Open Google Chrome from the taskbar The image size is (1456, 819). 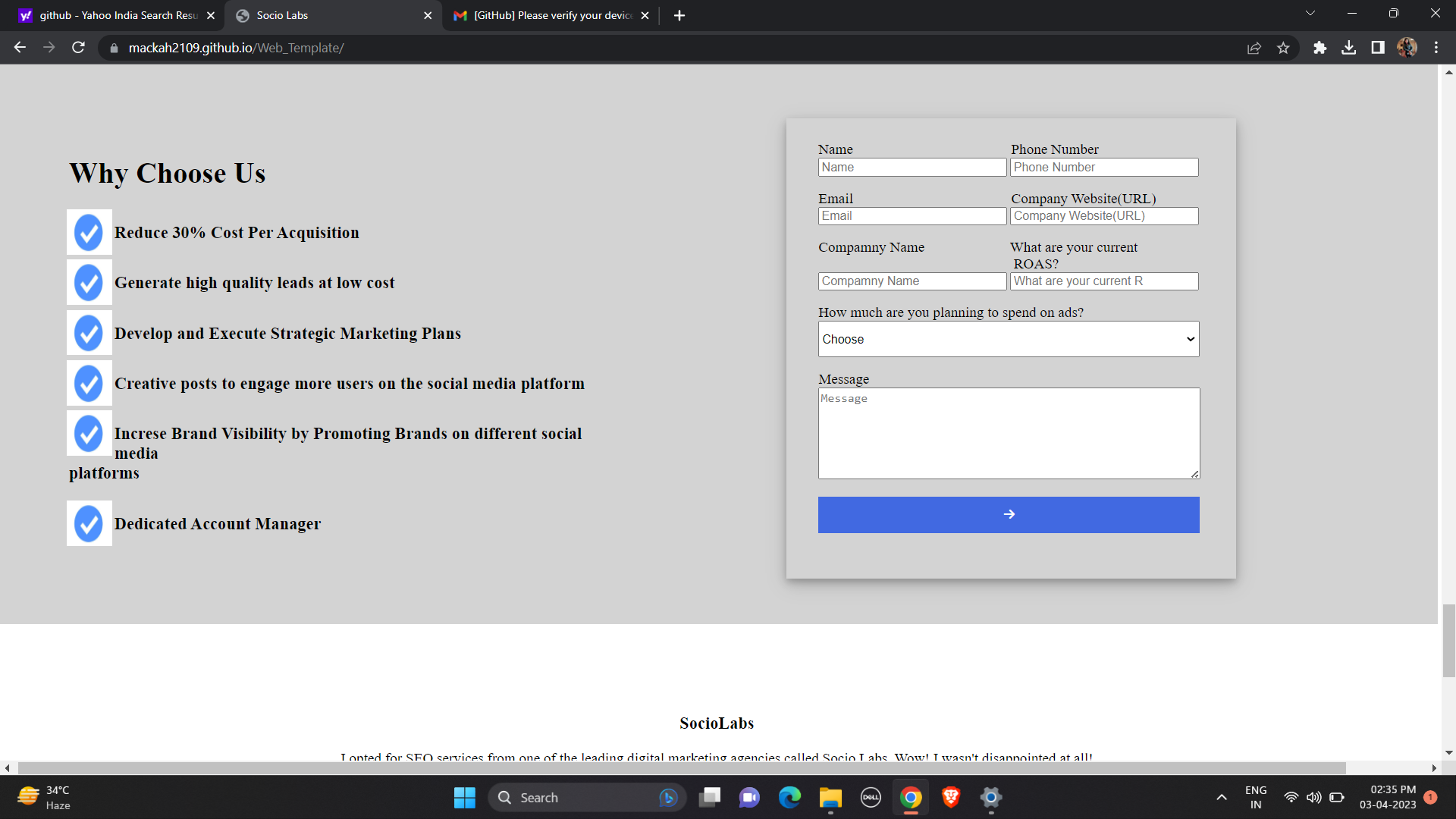(x=911, y=797)
